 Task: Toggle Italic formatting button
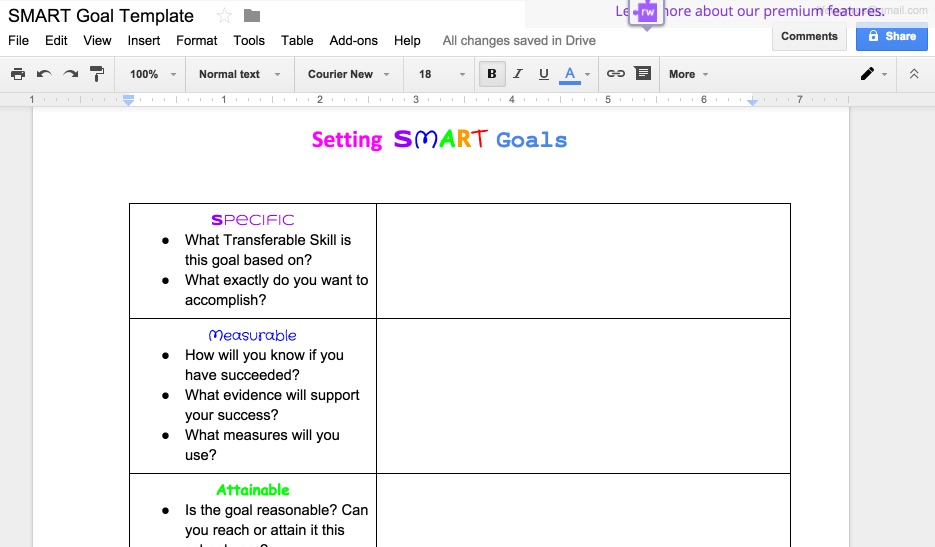coord(518,73)
